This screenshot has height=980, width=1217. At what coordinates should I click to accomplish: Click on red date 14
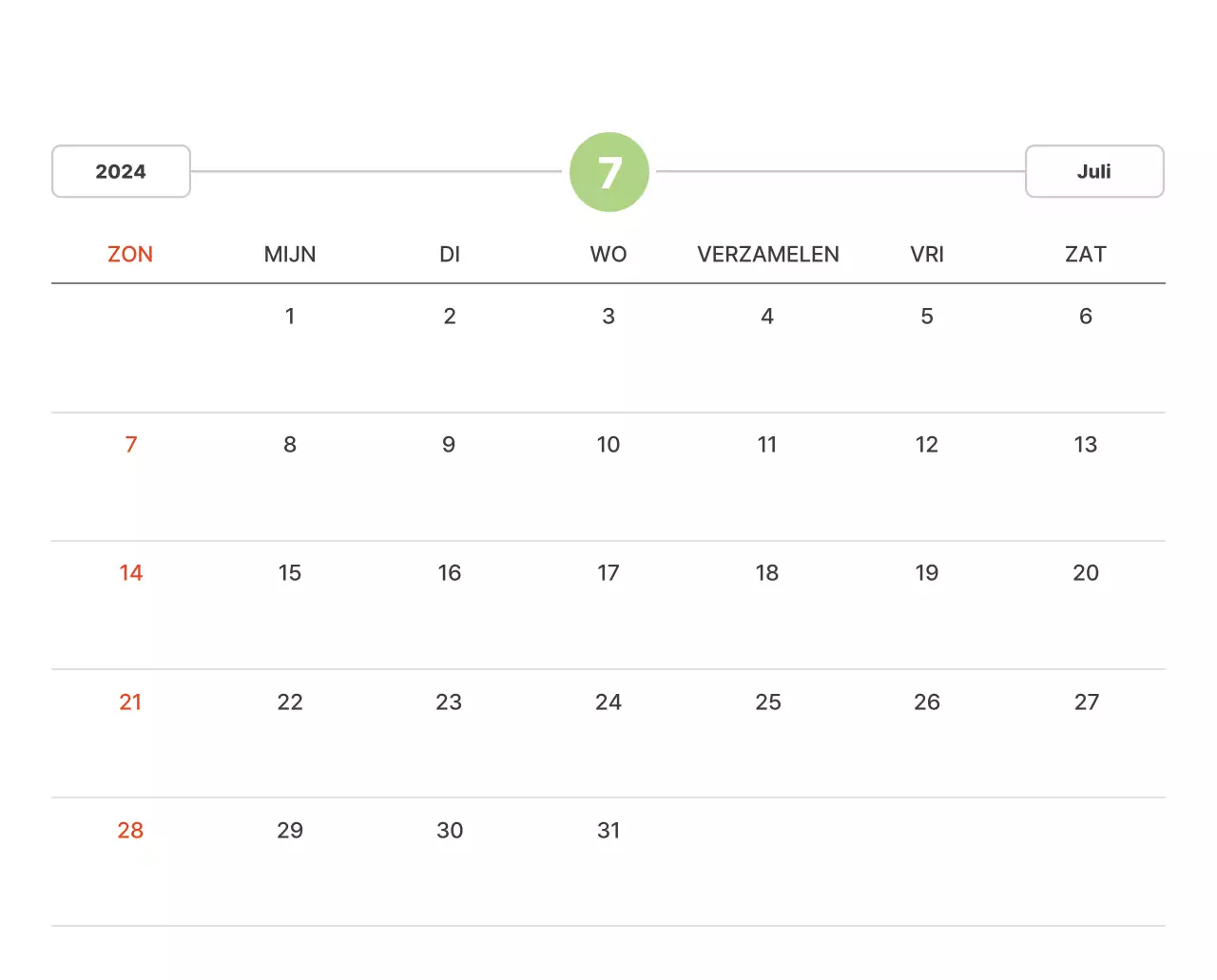[x=131, y=573]
